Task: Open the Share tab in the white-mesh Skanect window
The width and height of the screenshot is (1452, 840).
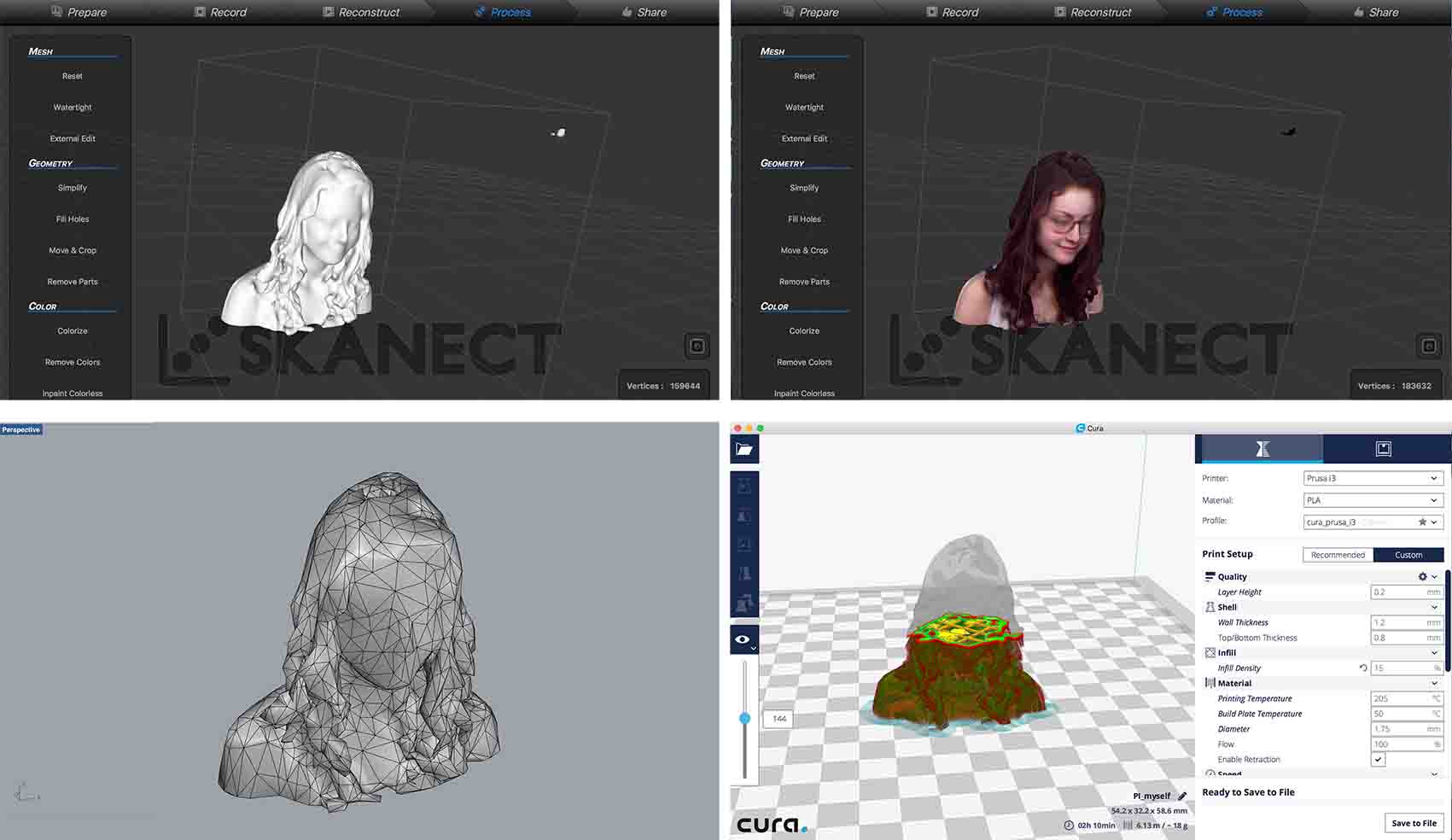Action: point(644,12)
